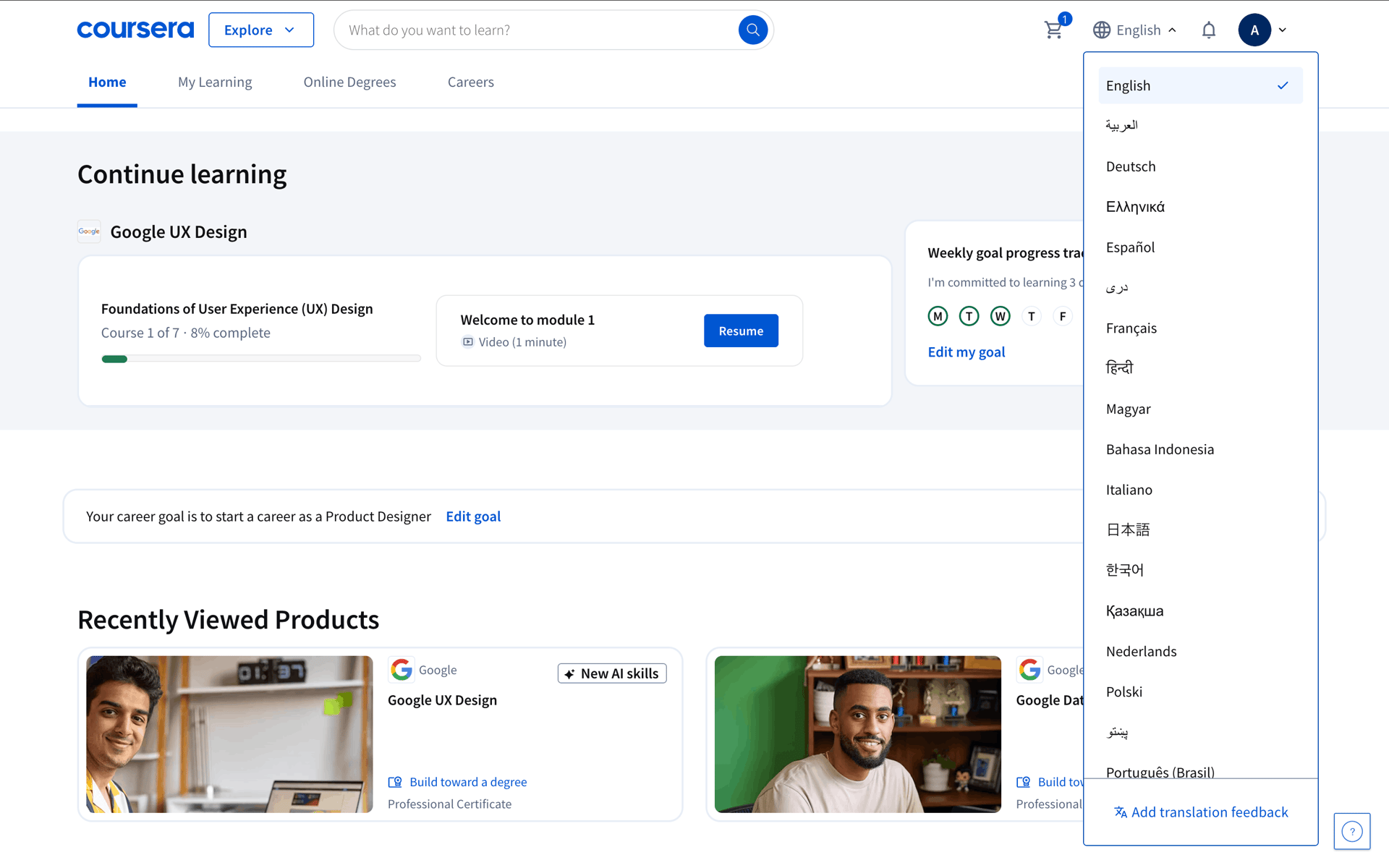
Task: Click the degree icon beside Build toward a degree
Action: coord(395,782)
